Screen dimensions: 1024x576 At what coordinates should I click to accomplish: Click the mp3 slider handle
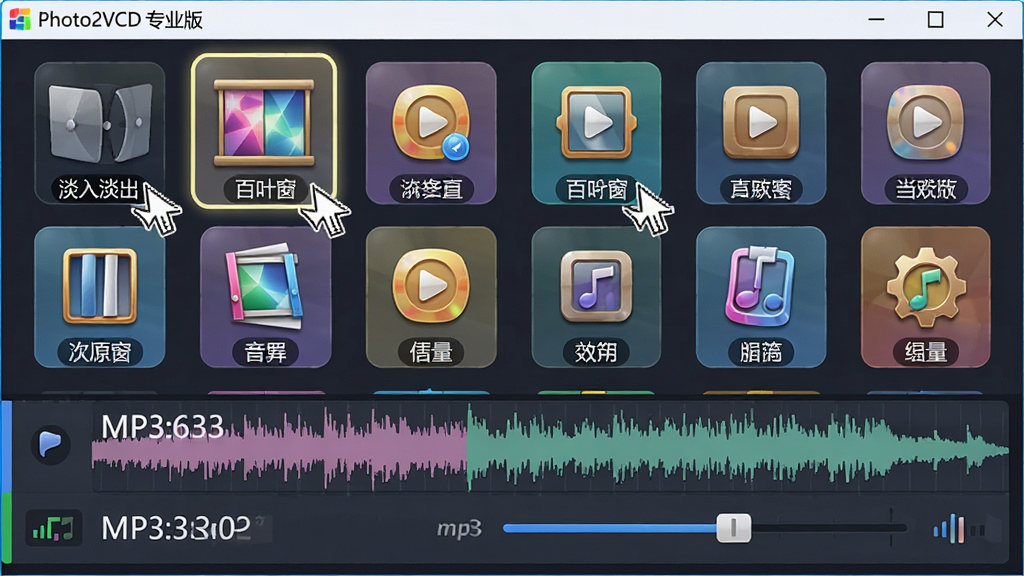[733, 528]
